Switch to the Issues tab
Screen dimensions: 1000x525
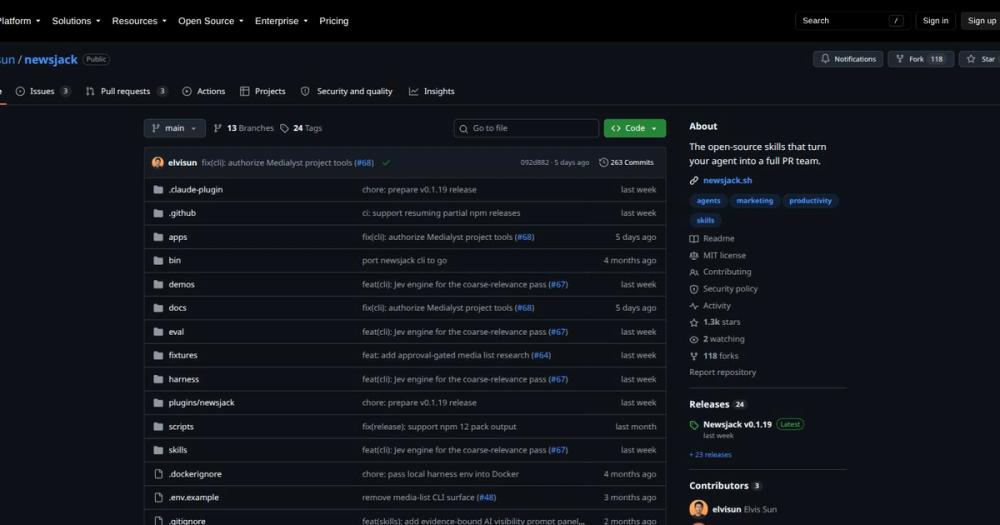[x=43, y=91]
